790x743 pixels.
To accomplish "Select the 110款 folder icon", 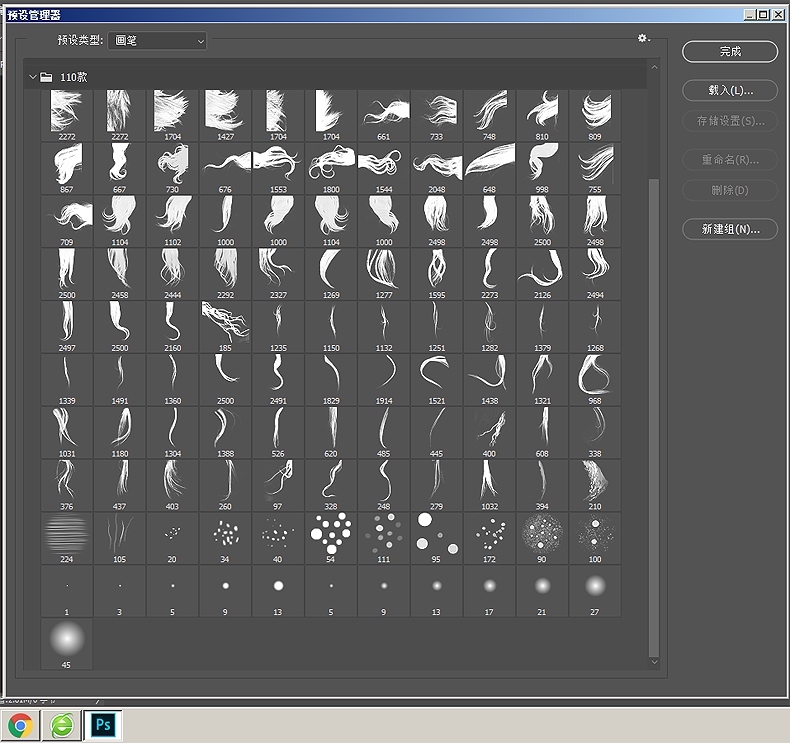I will 46,77.
